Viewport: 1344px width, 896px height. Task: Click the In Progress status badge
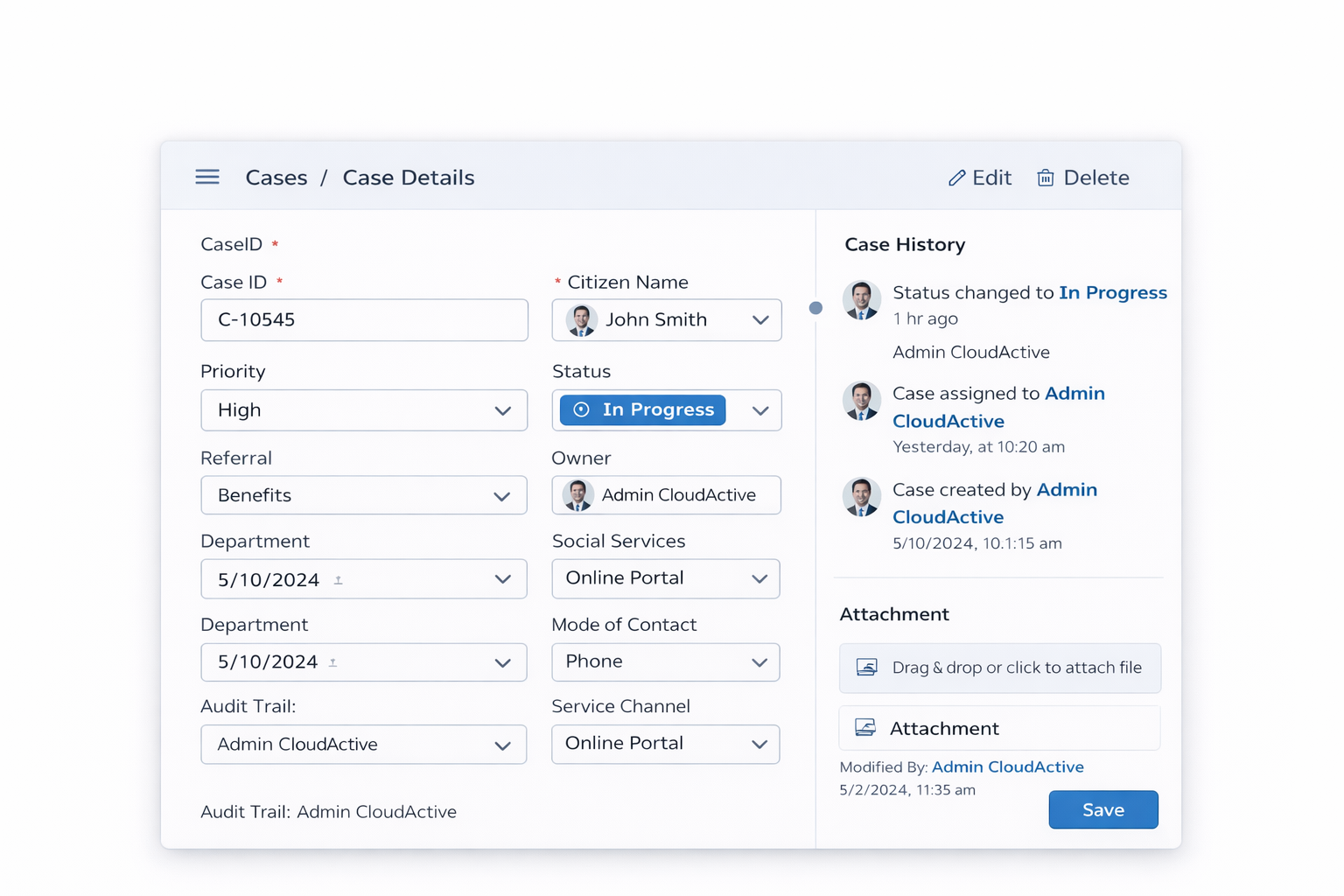642,409
